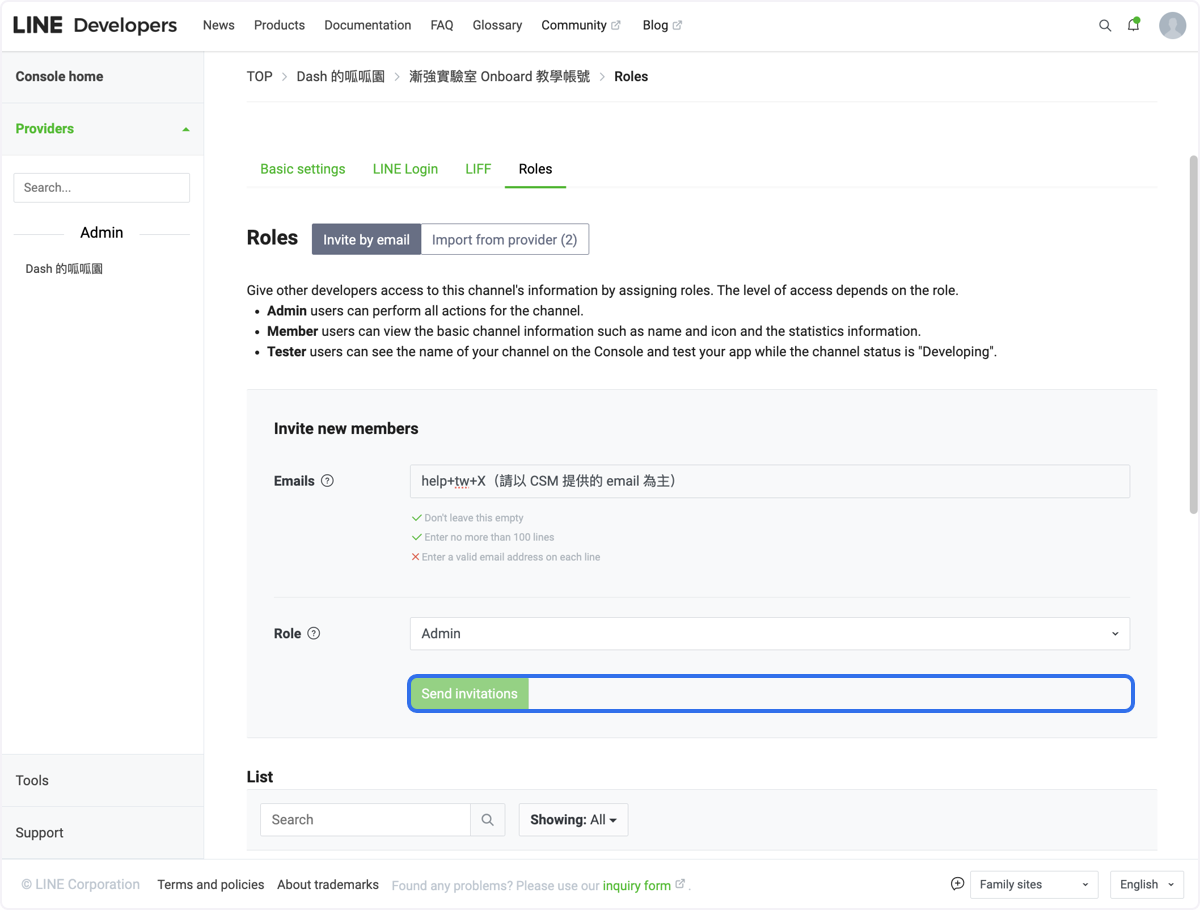The width and height of the screenshot is (1200, 910).
Task: Open the user avatar menu
Action: click(x=1172, y=26)
